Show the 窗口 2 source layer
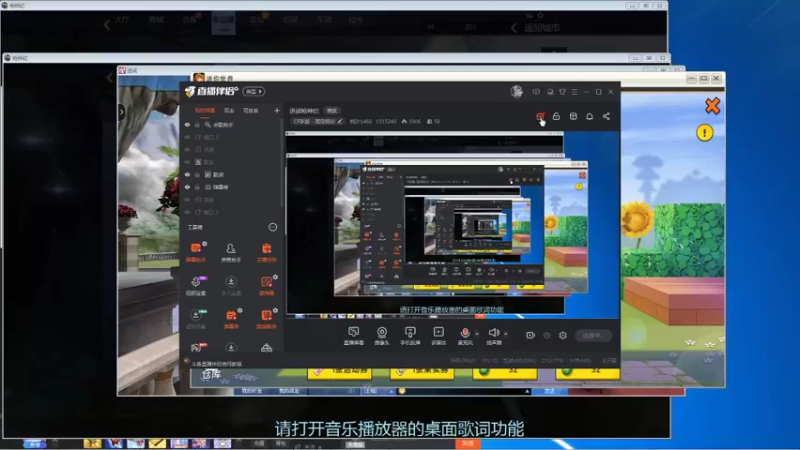The image size is (800, 450). (x=187, y=212)
